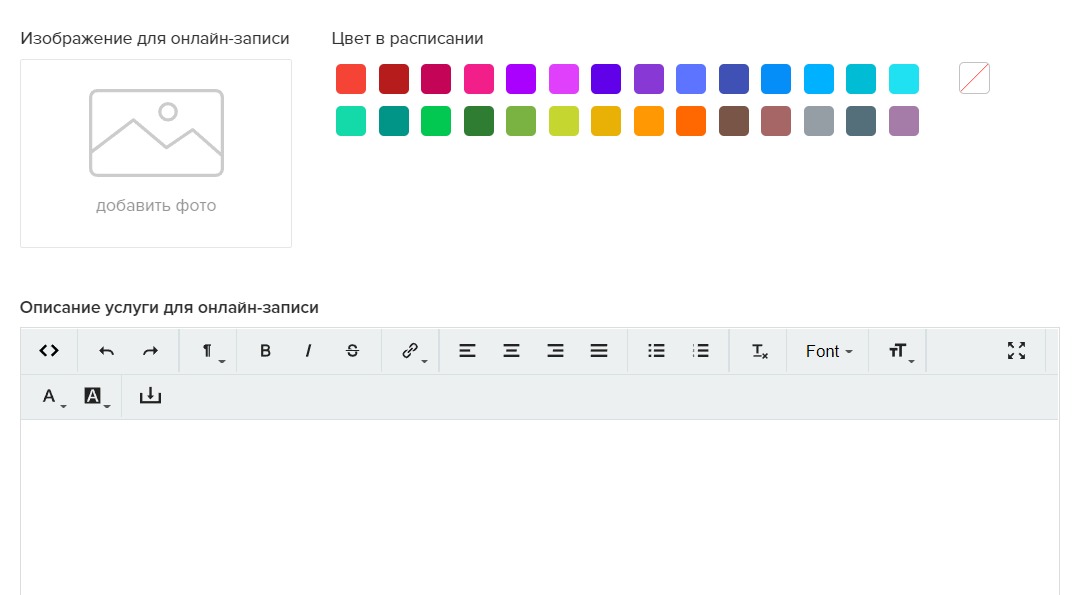Viewport: 1082px width, 595px height.
Task: Pick the dusty rose brown color
Action: (776, 121)
